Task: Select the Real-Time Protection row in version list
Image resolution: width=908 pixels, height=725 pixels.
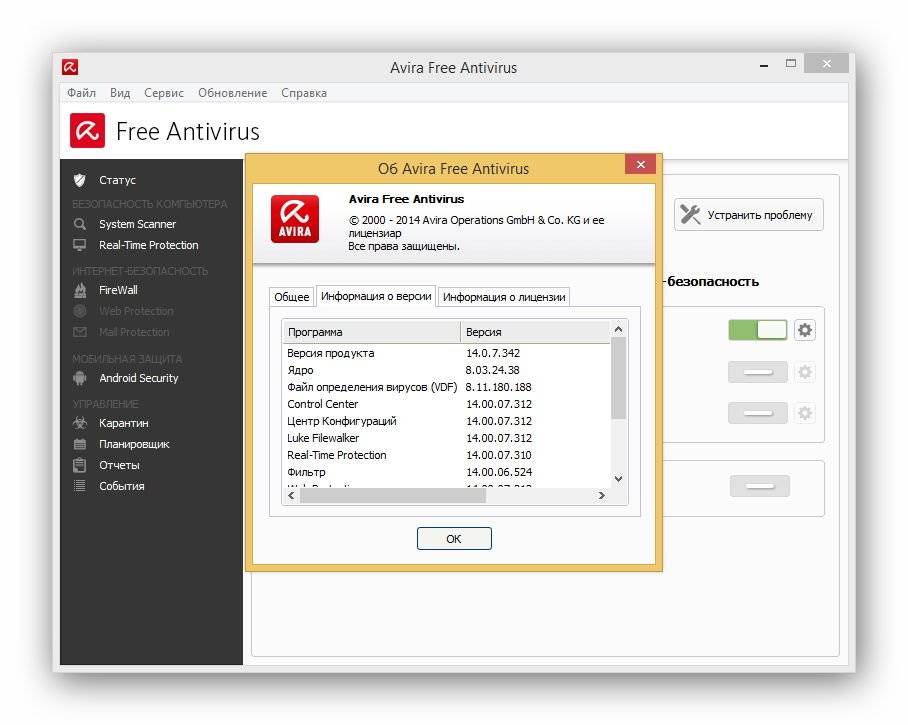Action: pos(446,455)
